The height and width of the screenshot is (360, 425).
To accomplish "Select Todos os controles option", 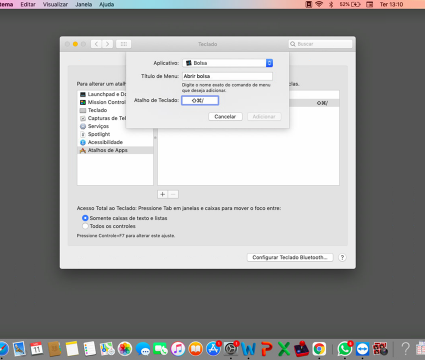I will [x=85, y=226].
